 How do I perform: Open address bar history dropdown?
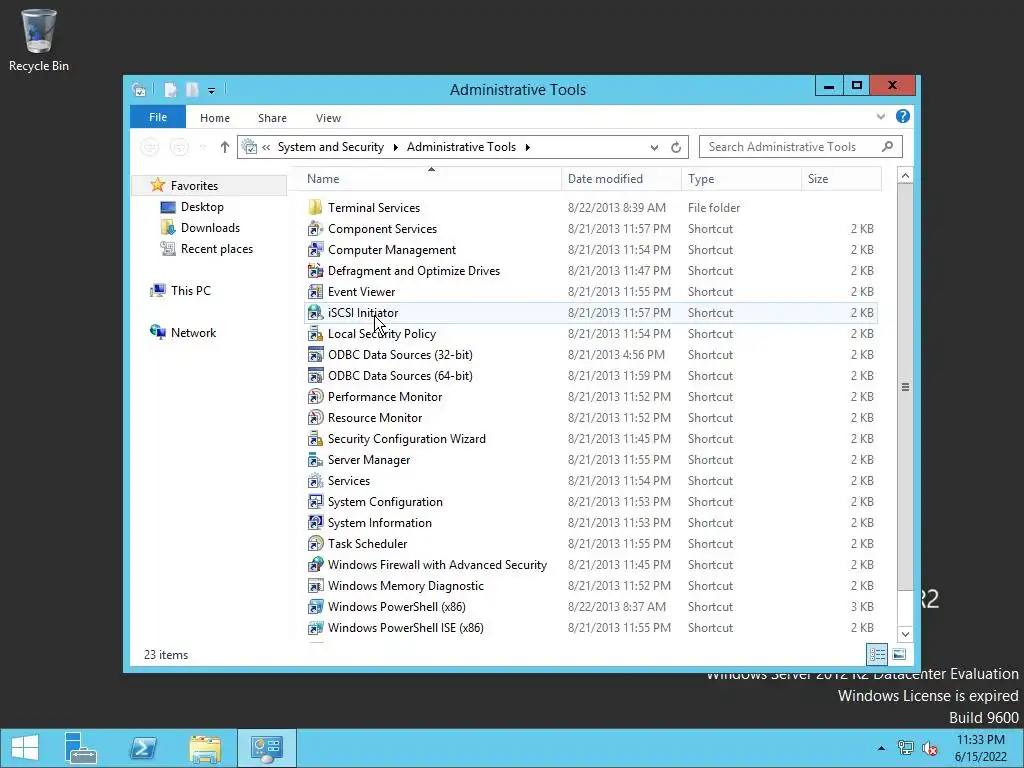click(x=654, y=148)
